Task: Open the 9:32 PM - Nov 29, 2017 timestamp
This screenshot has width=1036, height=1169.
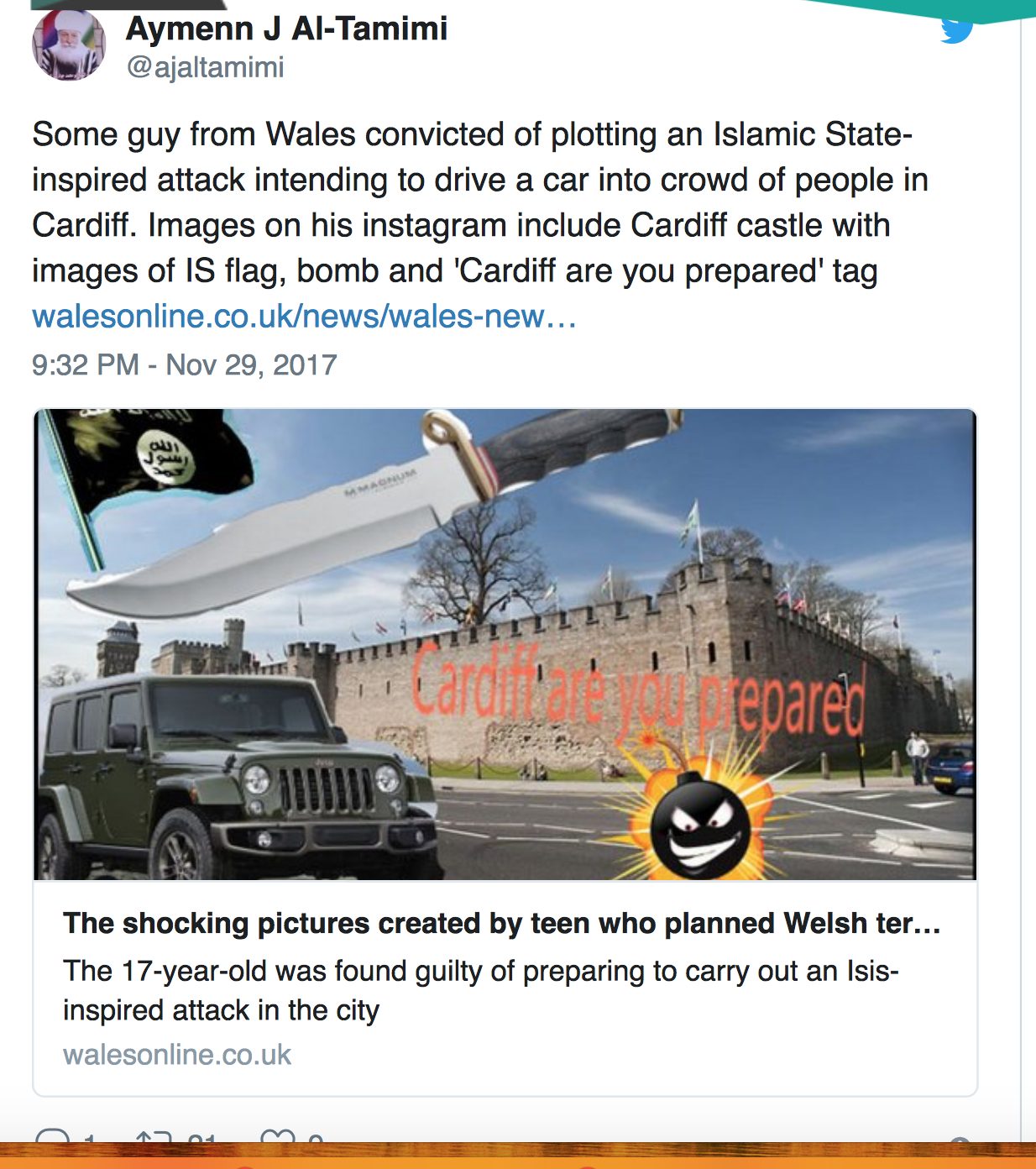Action: [x=184, y=364]
